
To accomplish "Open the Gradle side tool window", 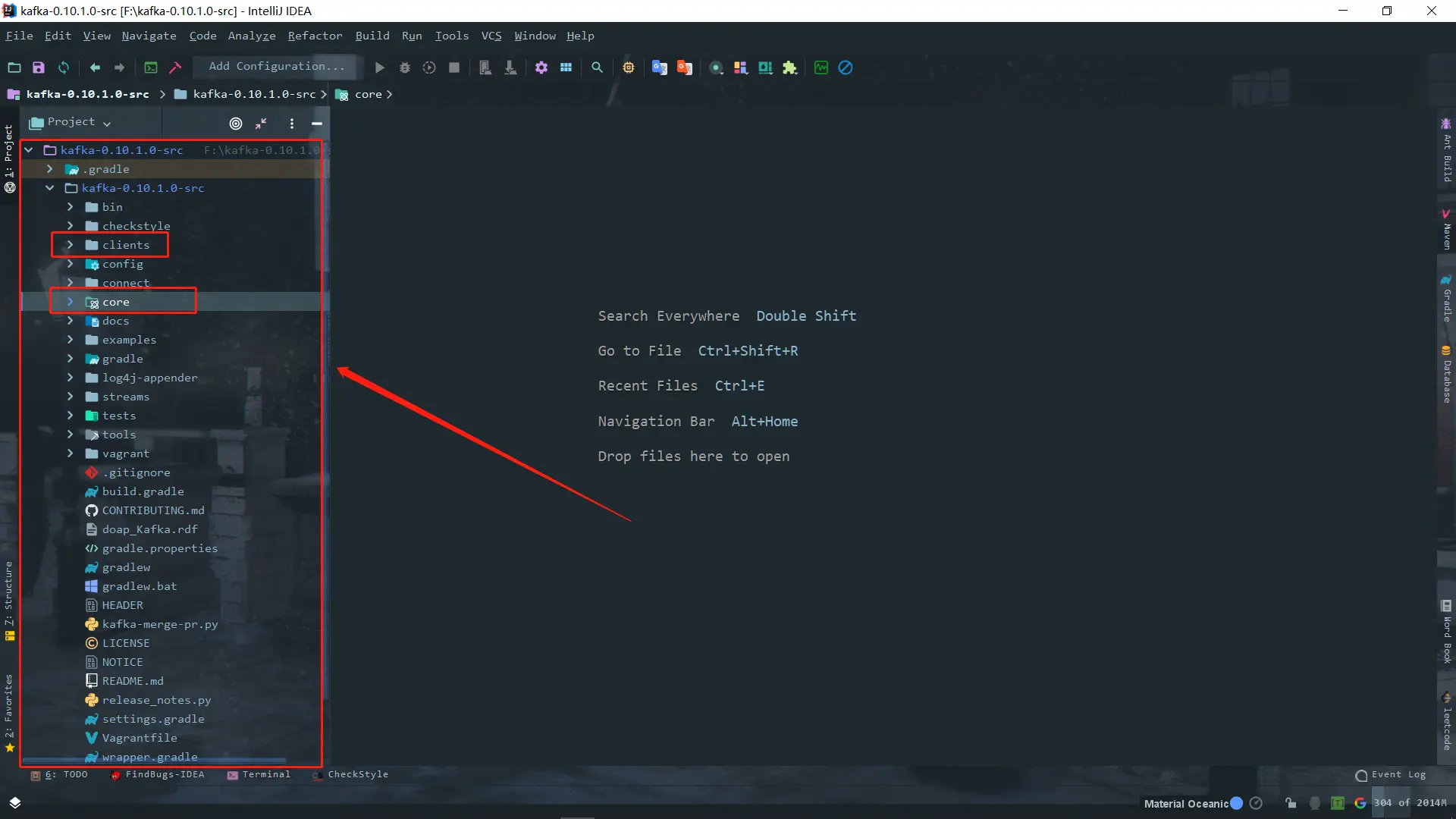I will point(1446,299).
